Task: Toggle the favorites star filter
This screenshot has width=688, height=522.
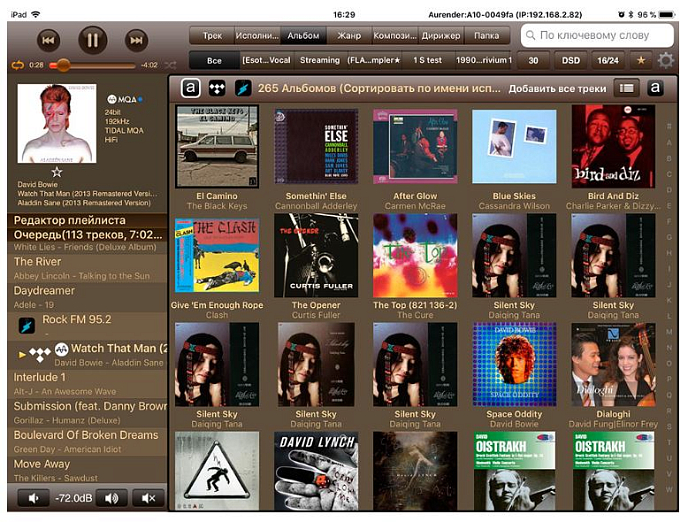Action: (x=642, y=61)
